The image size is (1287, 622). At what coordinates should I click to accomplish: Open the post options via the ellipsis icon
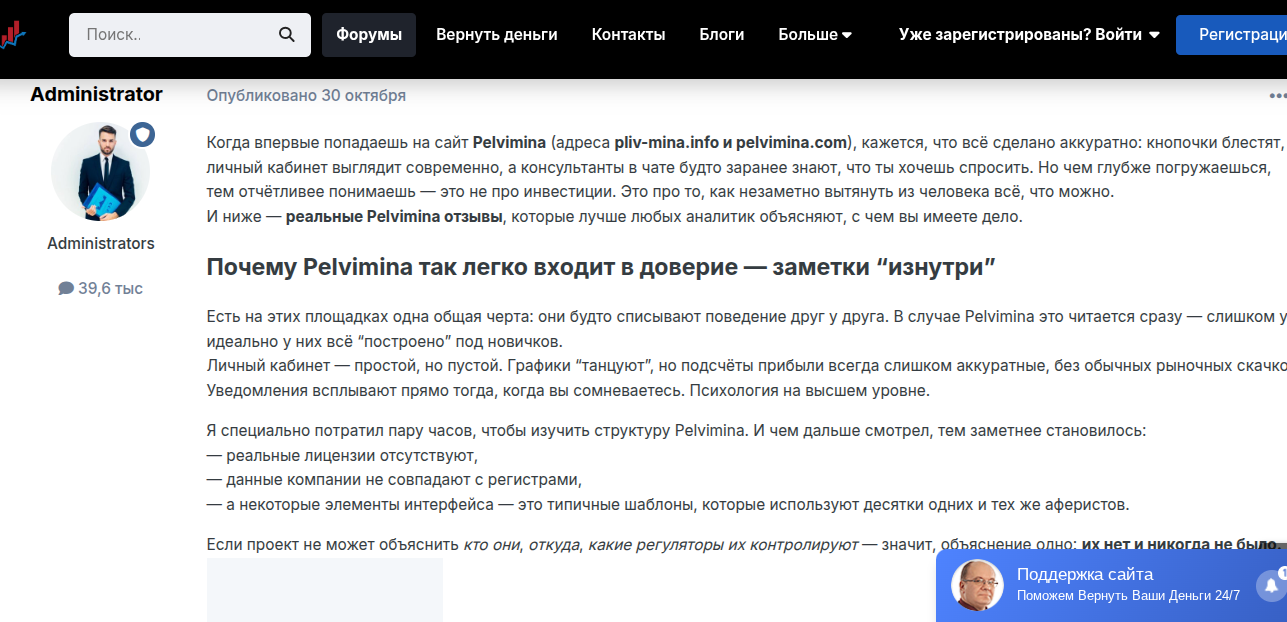[x=1278, y=95]
